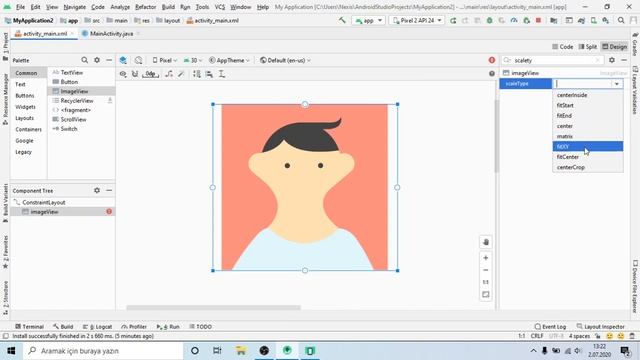640x360 pixels.
Task: Open the Terminal tool window
Action: [x=29, y=327]
